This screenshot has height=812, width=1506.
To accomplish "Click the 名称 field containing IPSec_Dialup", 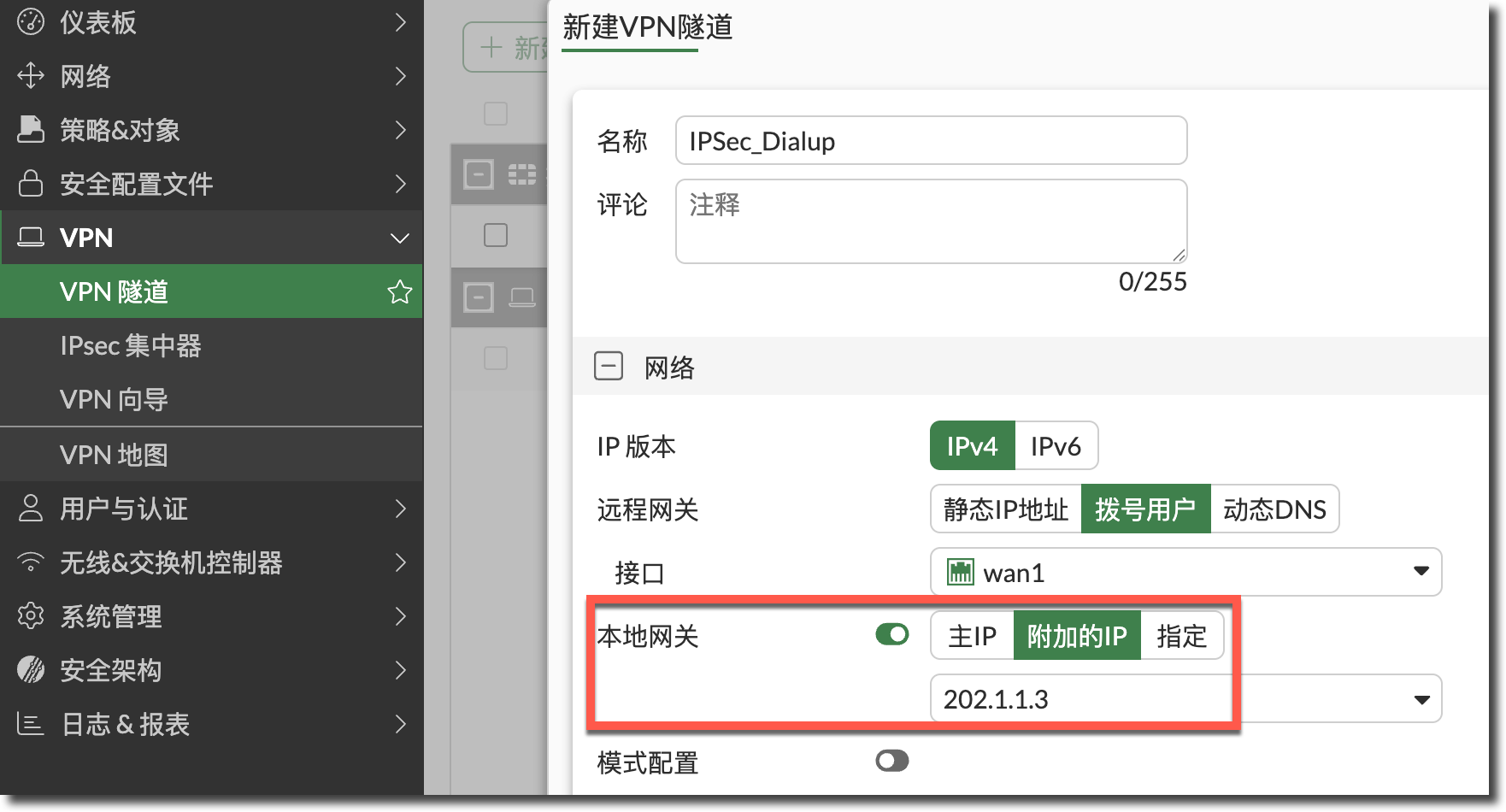I will [930, 141].
